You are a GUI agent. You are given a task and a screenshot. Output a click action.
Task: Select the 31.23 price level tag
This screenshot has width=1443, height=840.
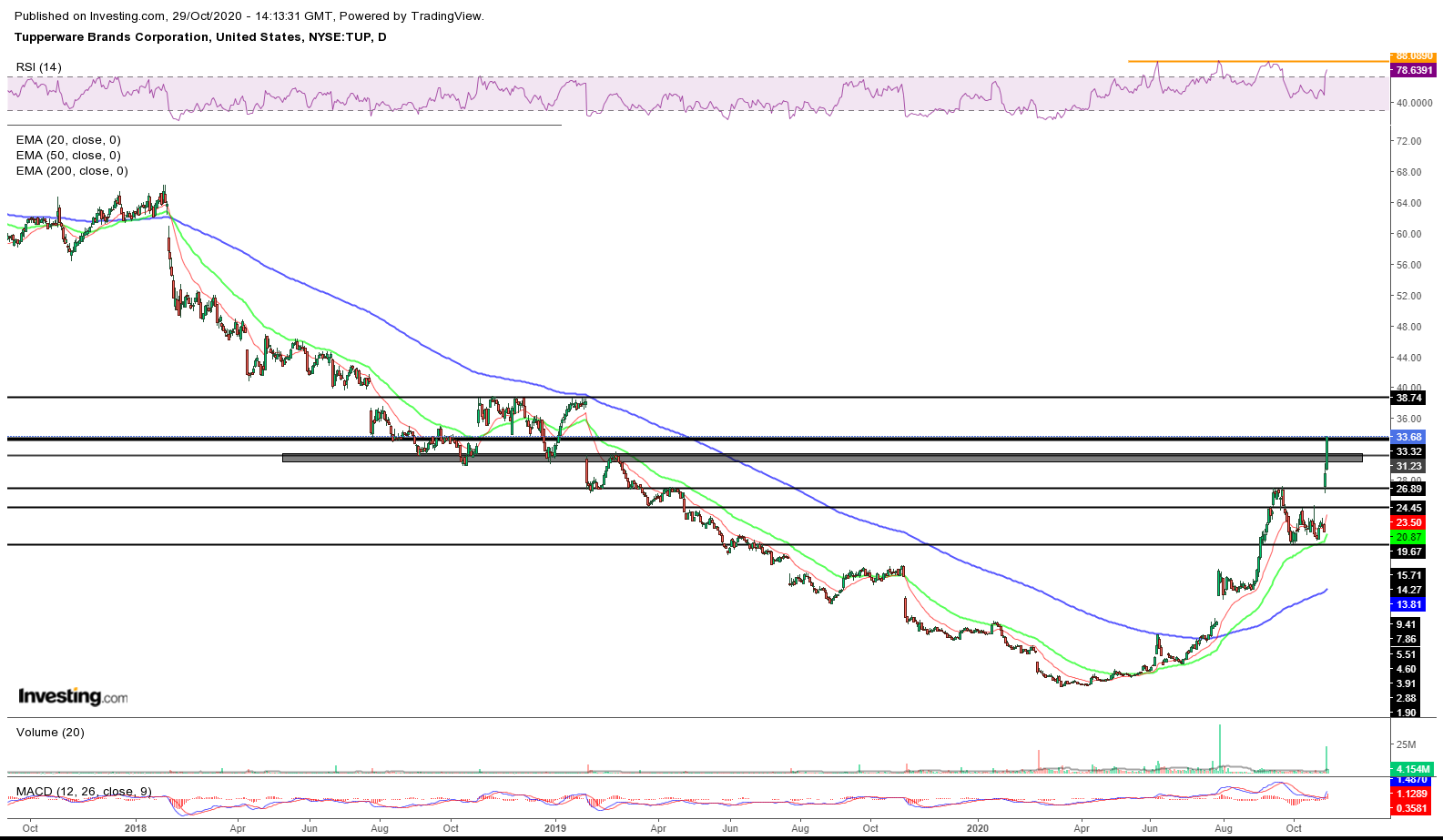tap(1408, 466)
